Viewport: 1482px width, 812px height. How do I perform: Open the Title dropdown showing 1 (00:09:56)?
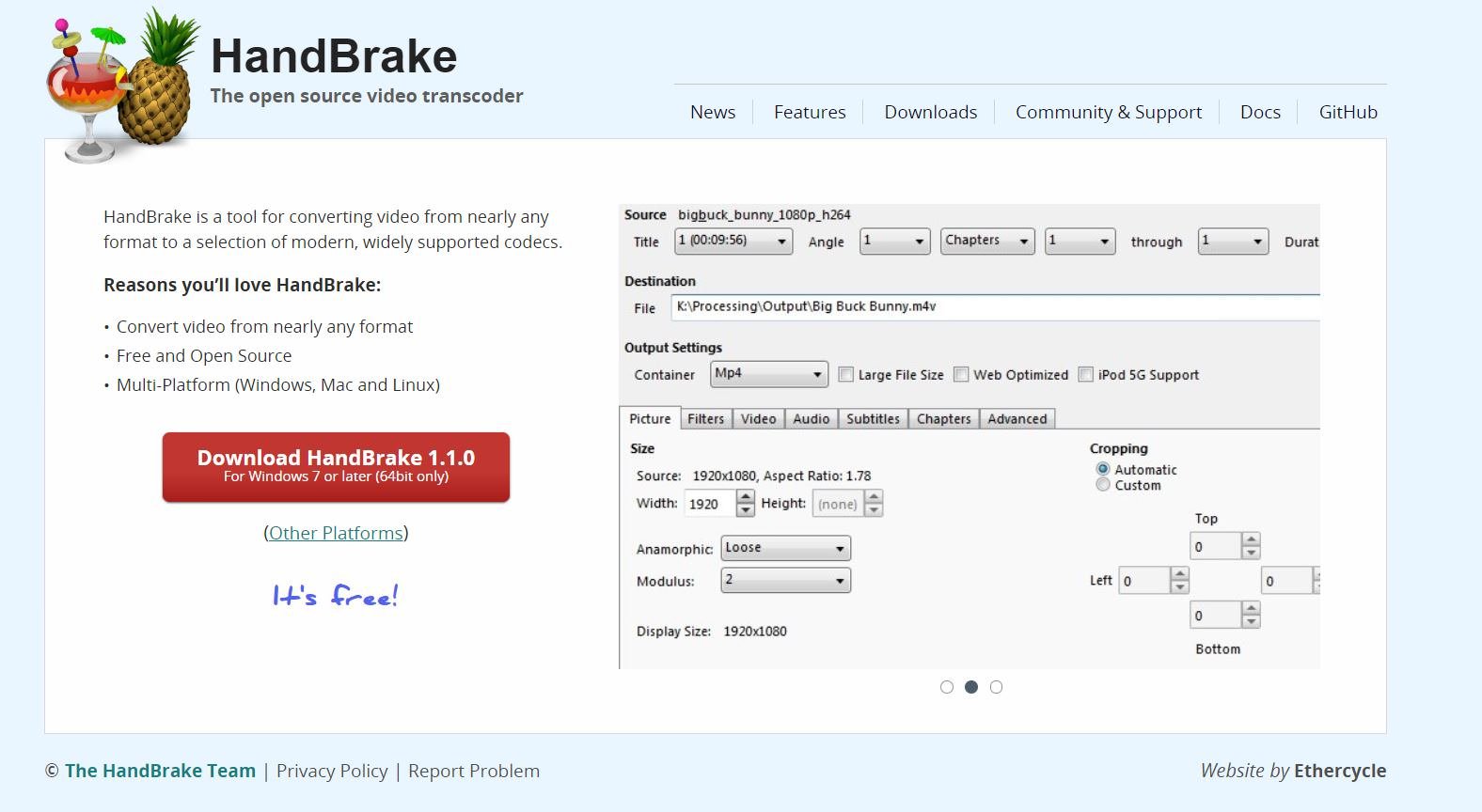tap(733, 242)
